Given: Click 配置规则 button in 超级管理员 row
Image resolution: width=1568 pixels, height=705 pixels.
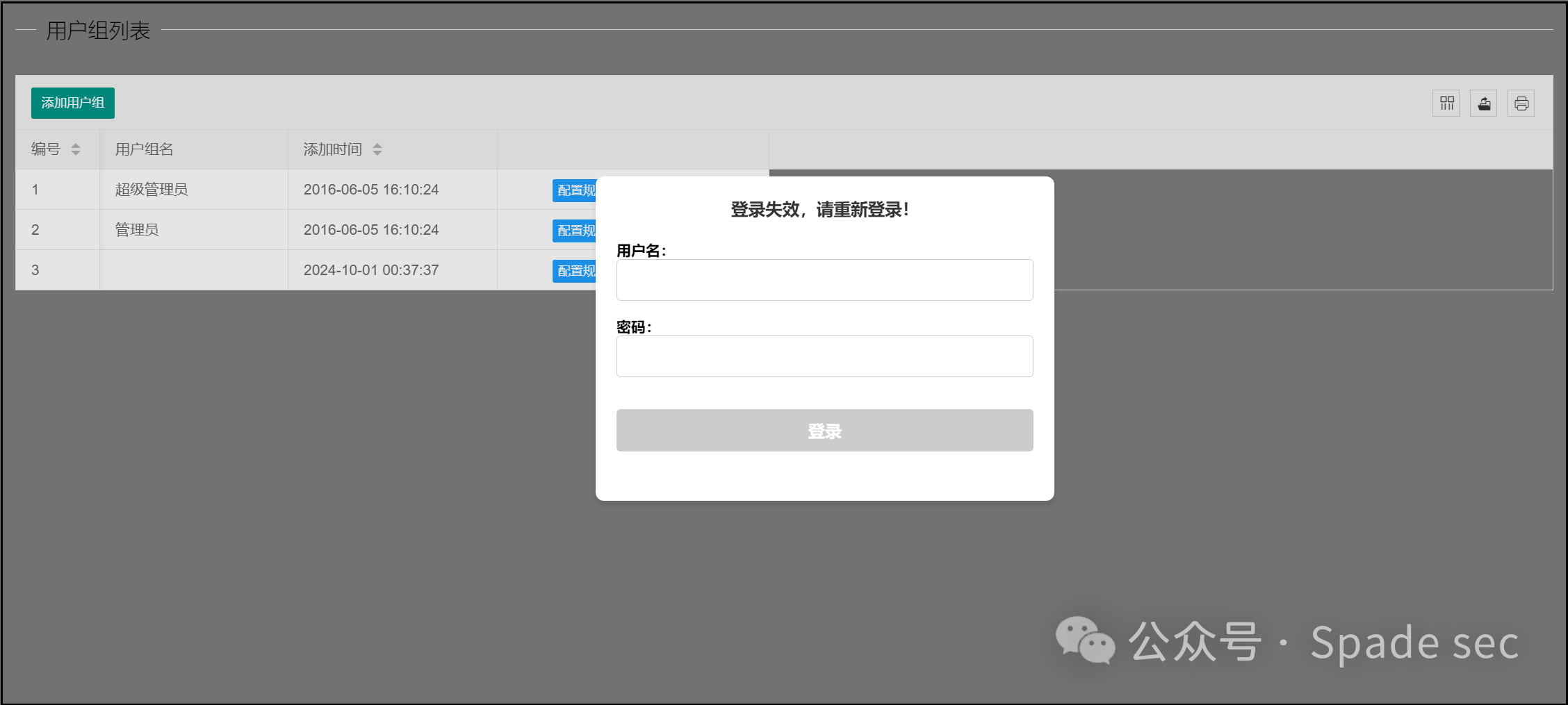Looking at the screenshot, I should coord(574,190).
